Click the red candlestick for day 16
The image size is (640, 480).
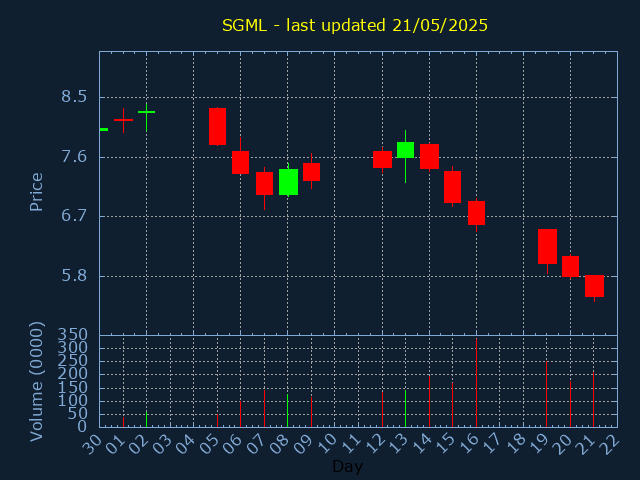[476, 213]
